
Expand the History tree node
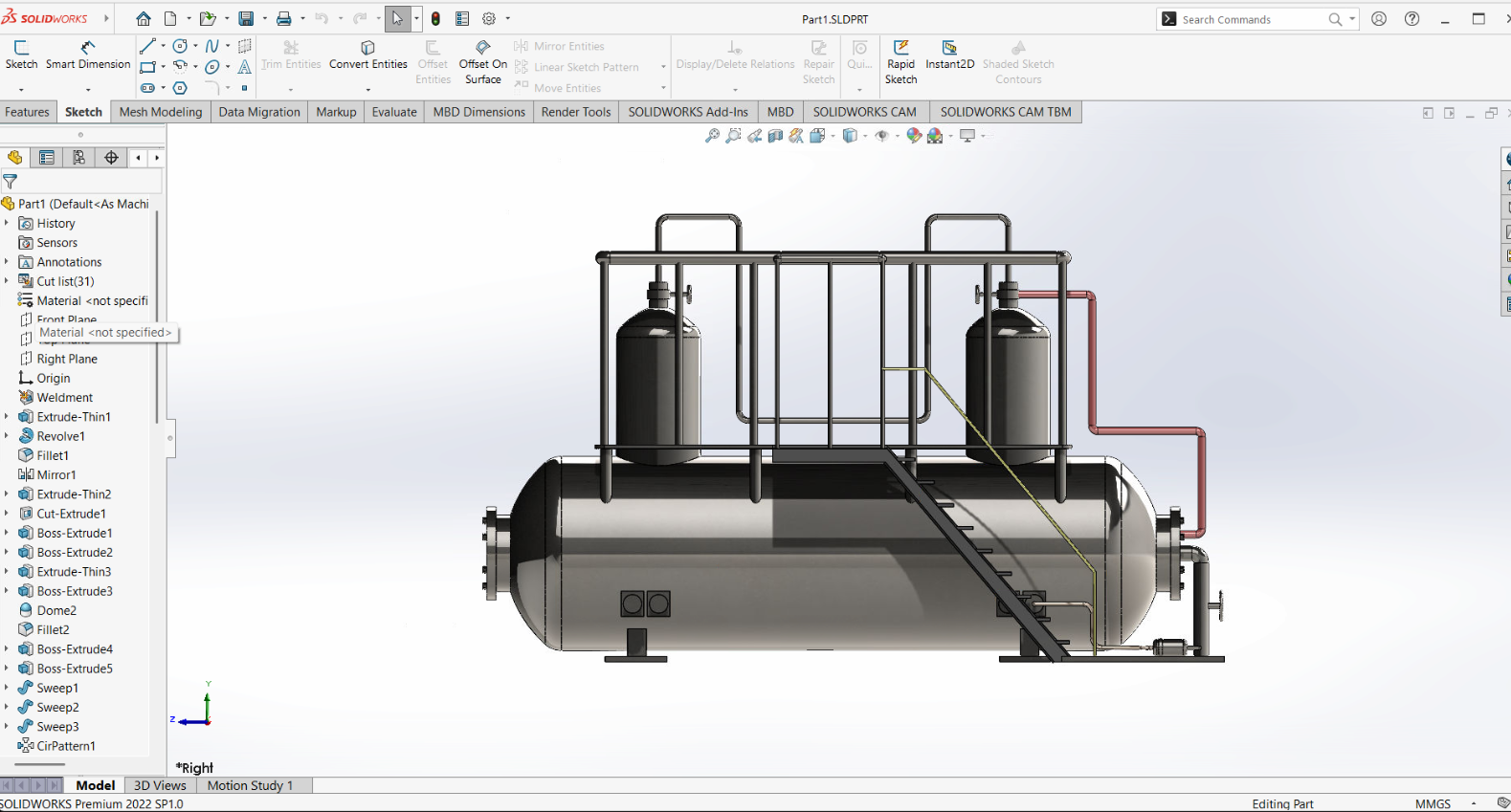(7, 223)
